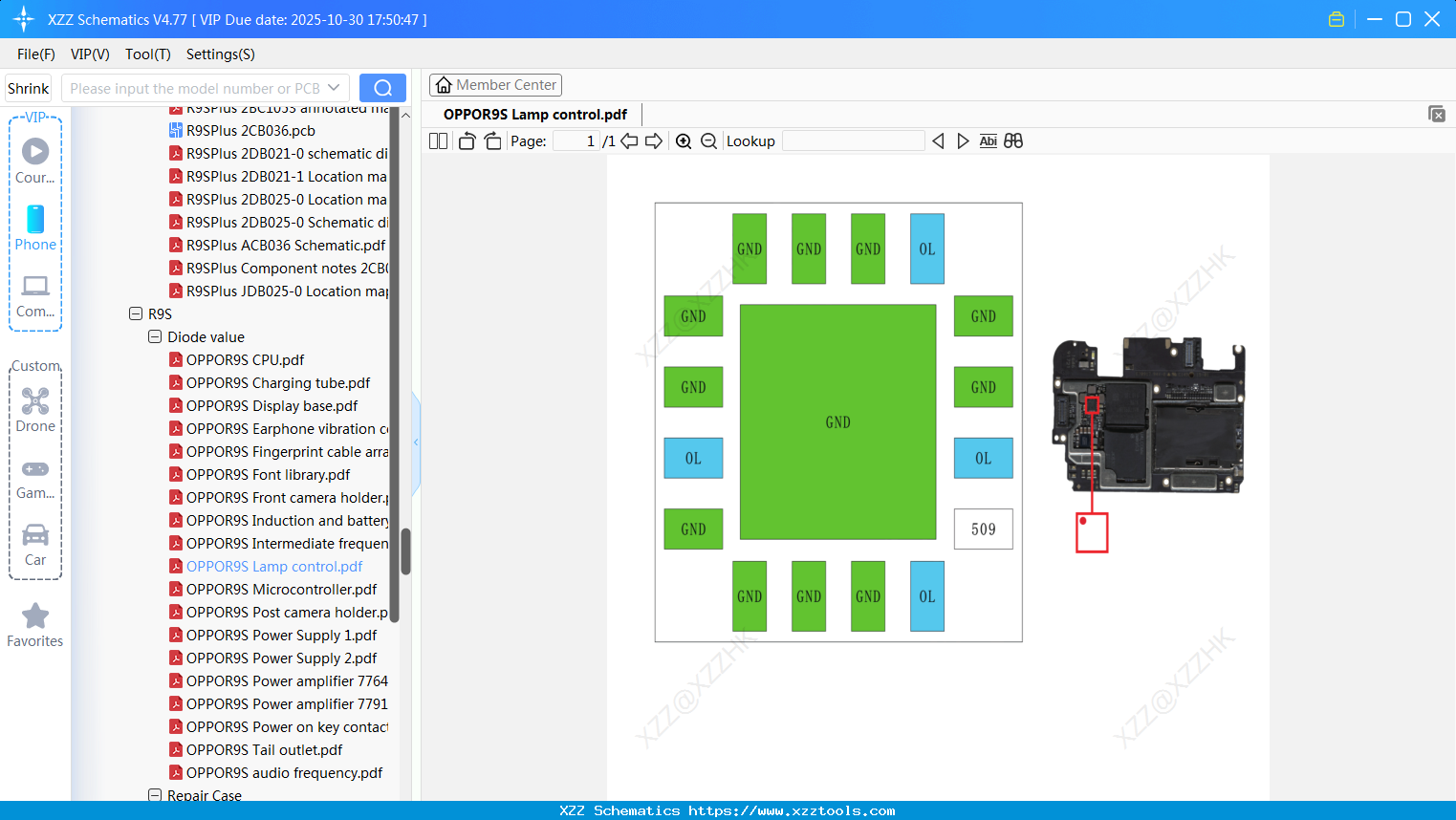Open OPPOR9S Display base.pdf
Viewport: 1456px width, 820px height.
pyautogui.click(x=263, y=406)
